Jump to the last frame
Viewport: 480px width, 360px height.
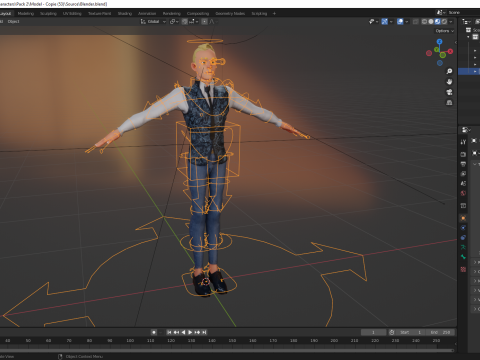tap(204, 332)
